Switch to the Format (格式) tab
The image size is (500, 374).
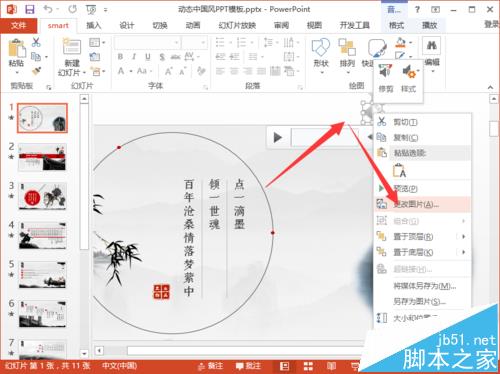396,25
